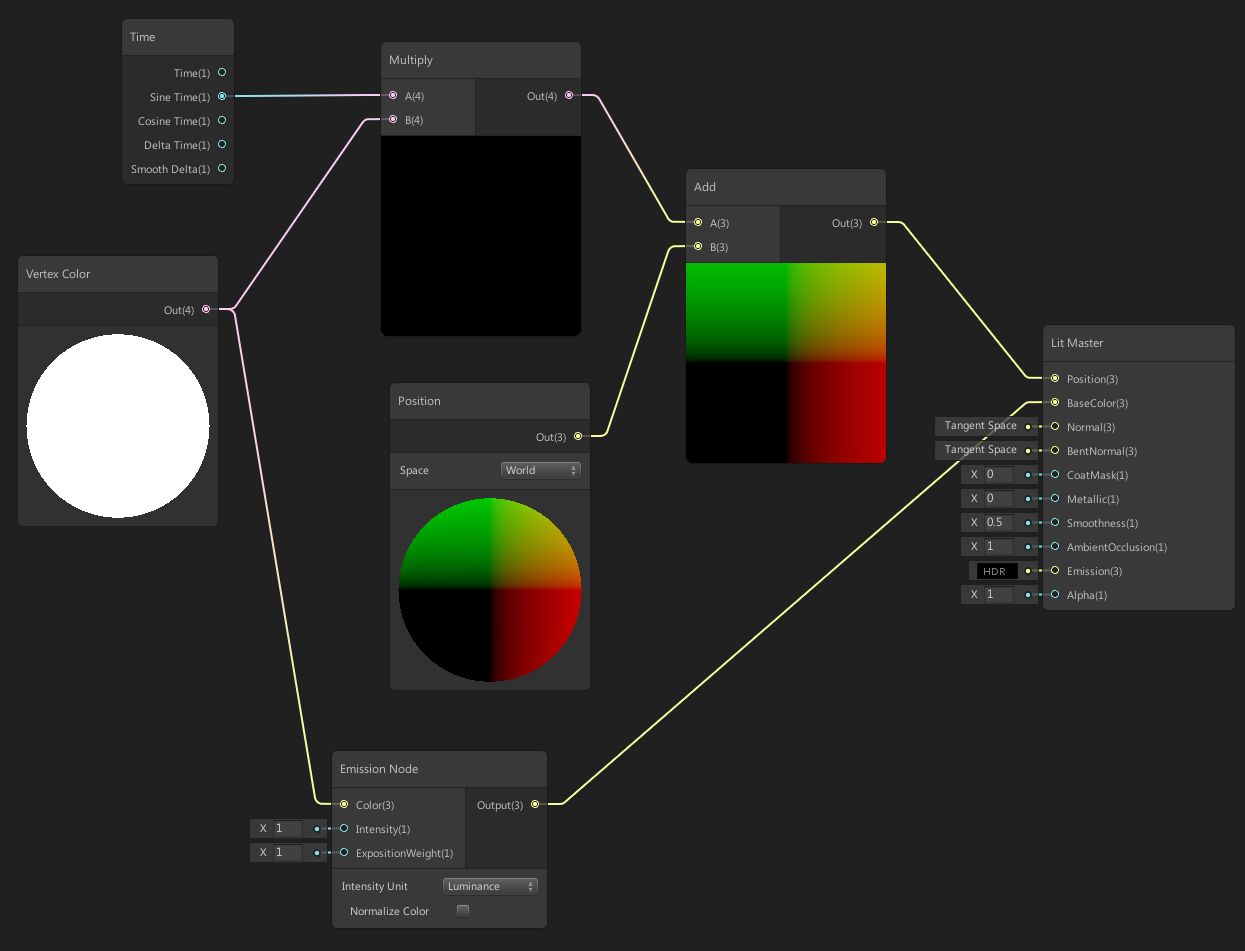
Task: Open the Intensity Unit dropdown showing Luminance
Action: (x=490, y=886)
